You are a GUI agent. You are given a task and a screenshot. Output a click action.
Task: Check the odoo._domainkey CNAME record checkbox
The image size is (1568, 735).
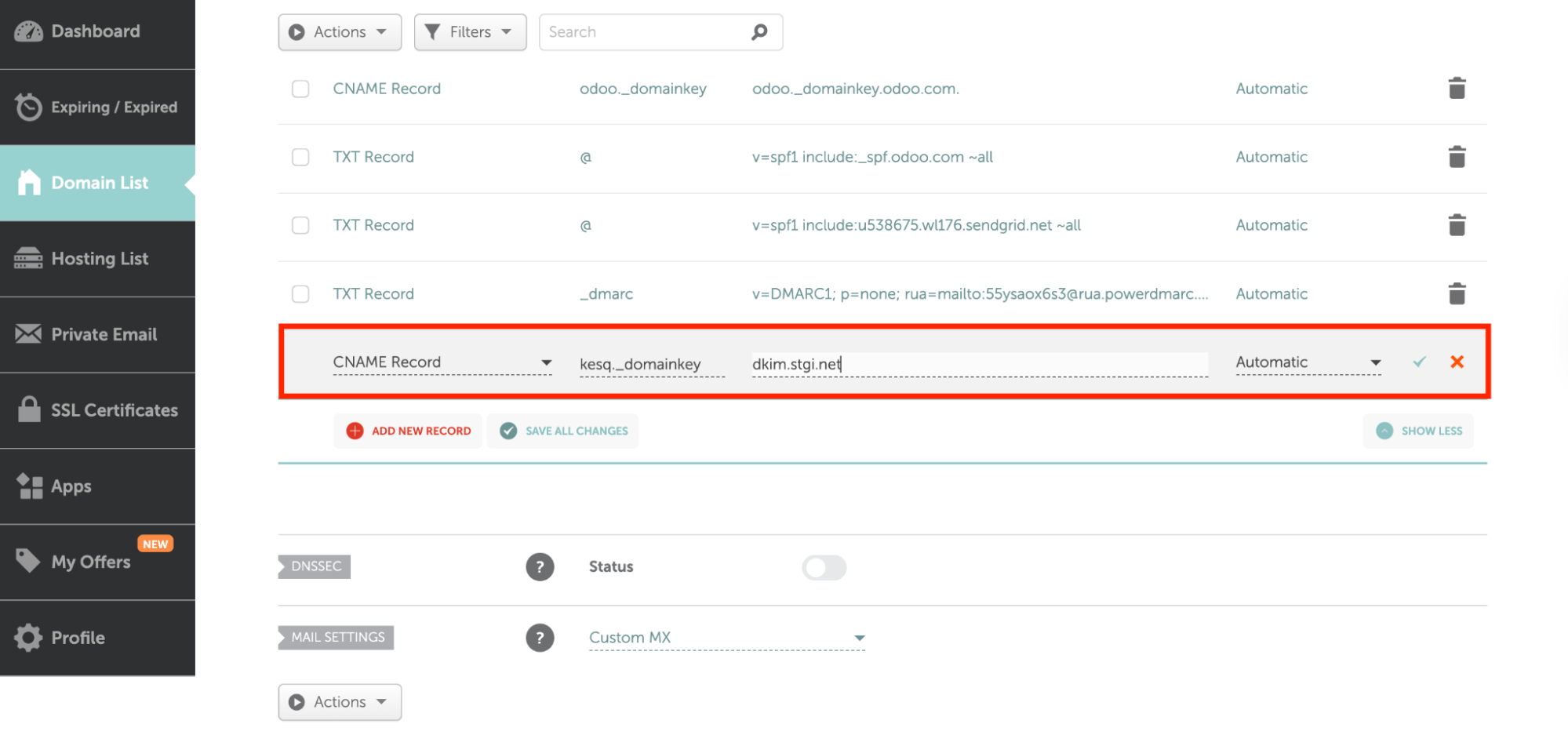pyautogui.click(x=300, y=89)
